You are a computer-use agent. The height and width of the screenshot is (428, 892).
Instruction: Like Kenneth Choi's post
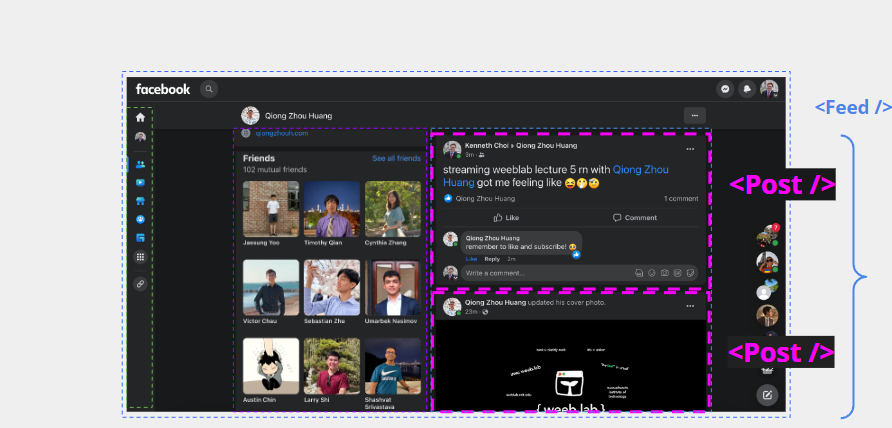[x=506, y=217]
